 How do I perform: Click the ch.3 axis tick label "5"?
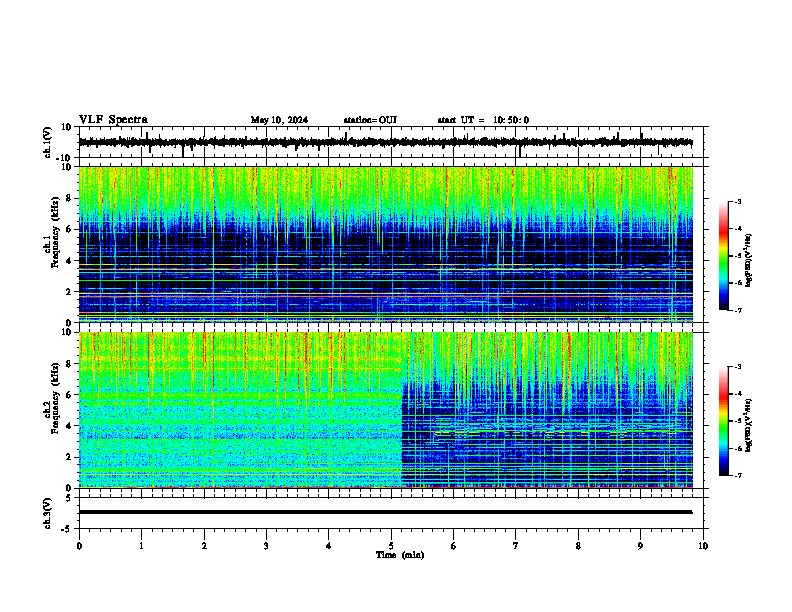(69, 497)
